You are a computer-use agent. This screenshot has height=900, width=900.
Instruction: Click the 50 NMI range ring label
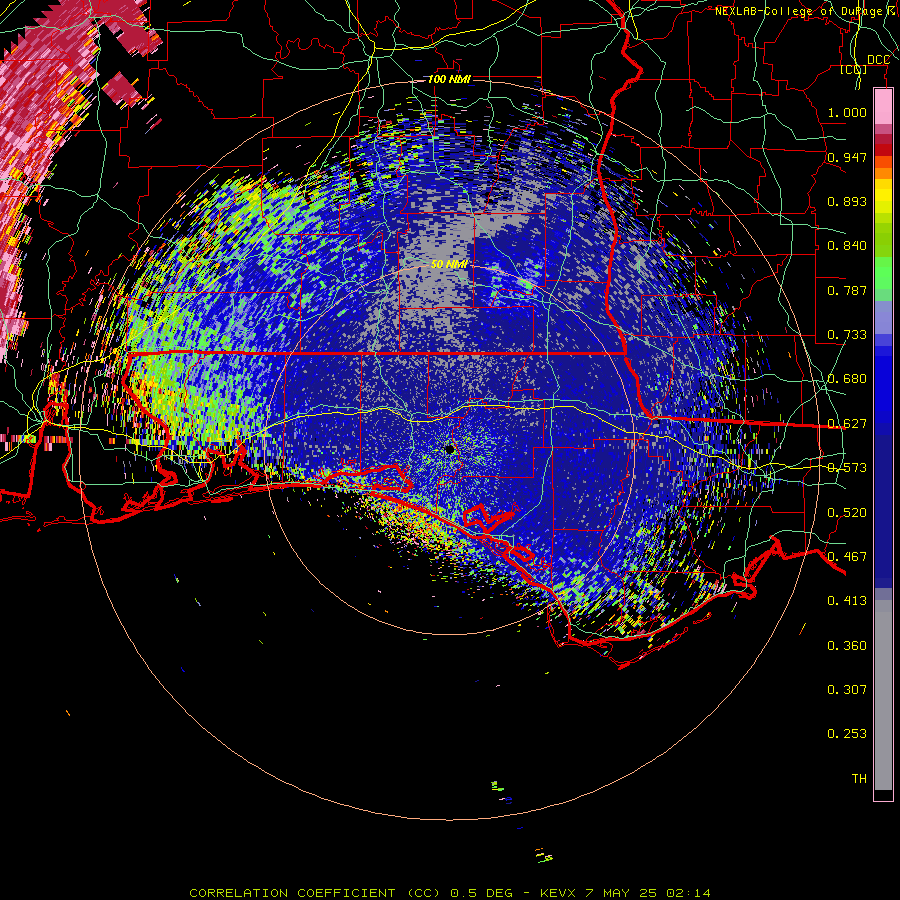click(449, 265)
